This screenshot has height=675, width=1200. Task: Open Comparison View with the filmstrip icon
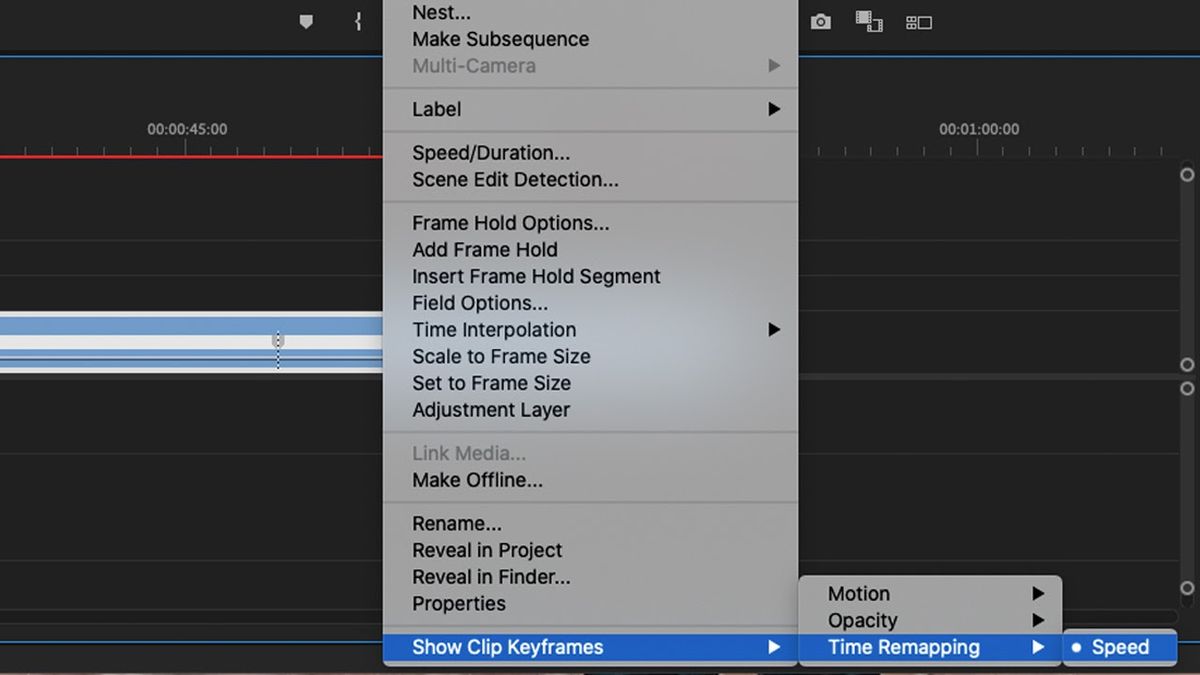(868, 21)
